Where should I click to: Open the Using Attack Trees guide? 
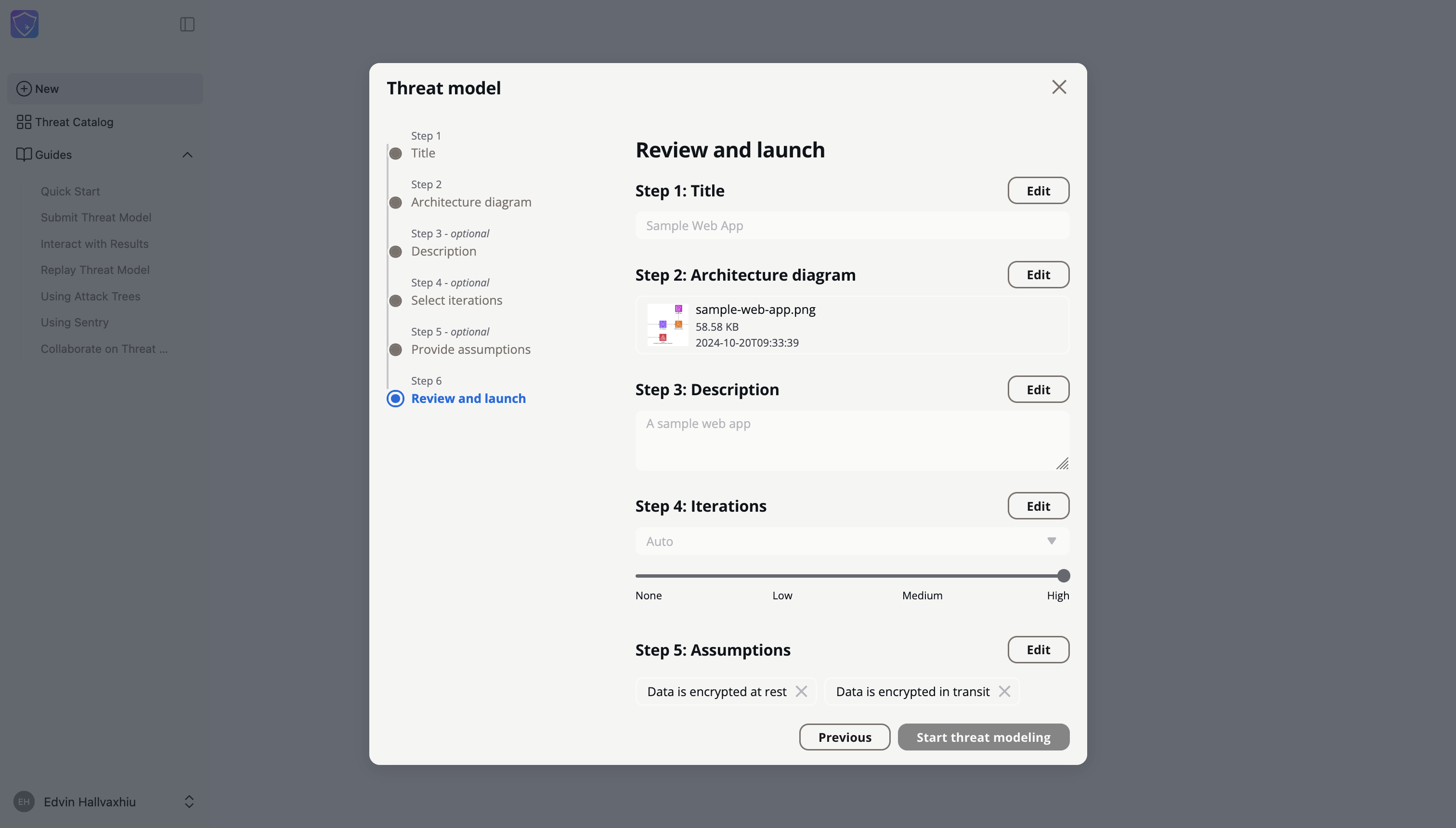[x=90, y=296]
